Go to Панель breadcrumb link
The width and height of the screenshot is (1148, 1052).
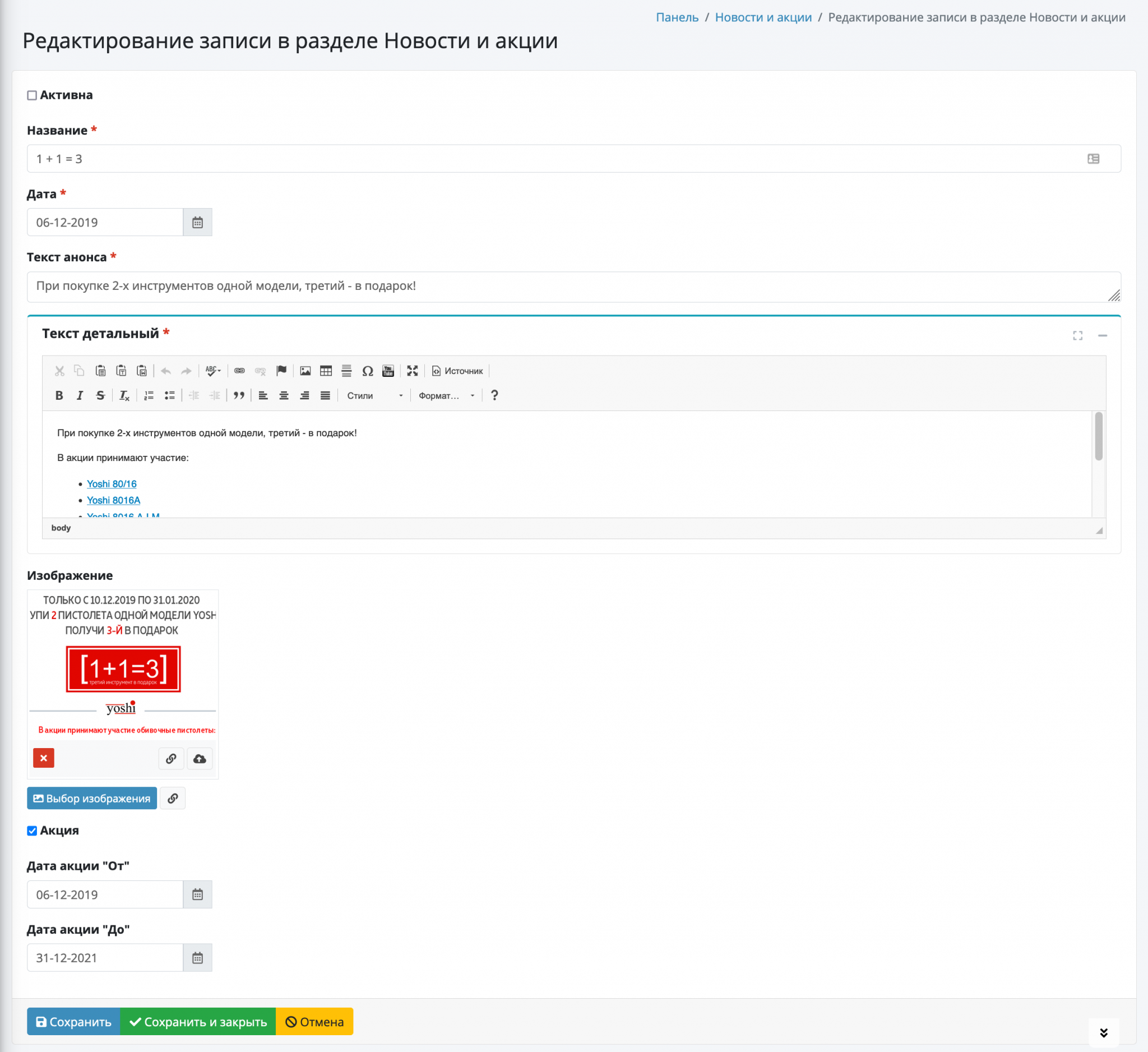677,17
